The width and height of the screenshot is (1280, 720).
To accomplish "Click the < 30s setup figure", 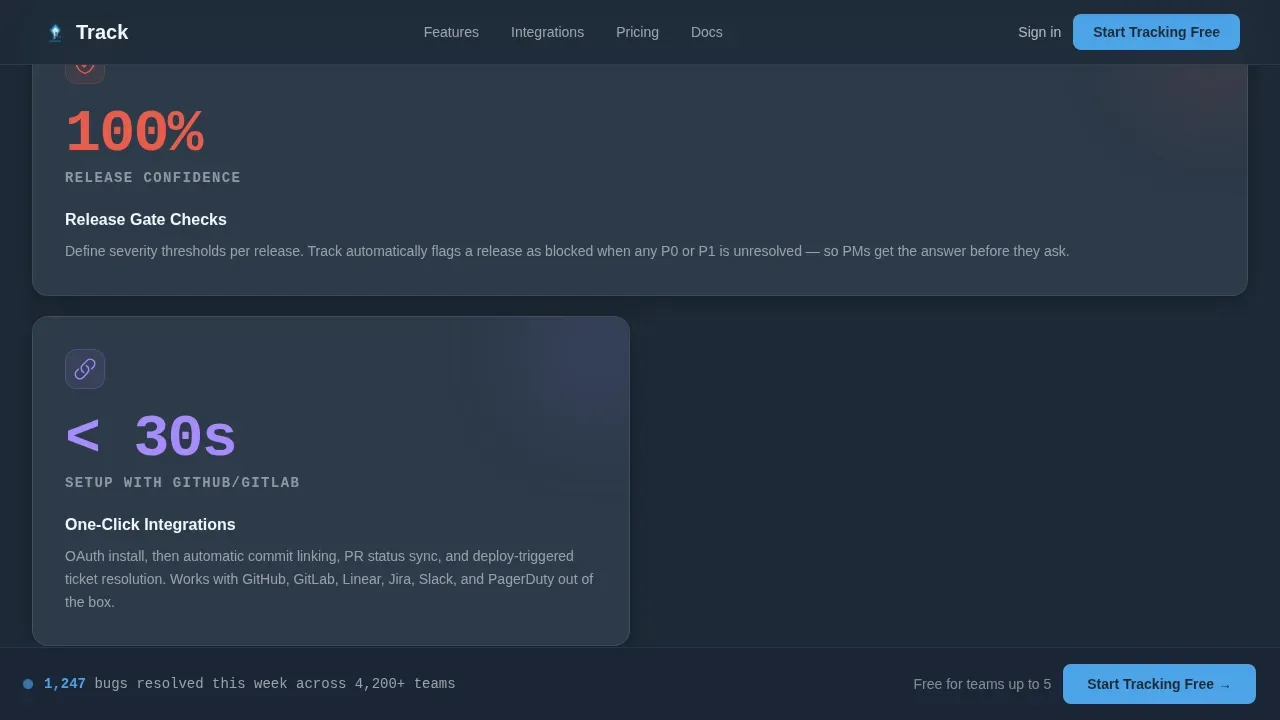I will tap(150, 438).
